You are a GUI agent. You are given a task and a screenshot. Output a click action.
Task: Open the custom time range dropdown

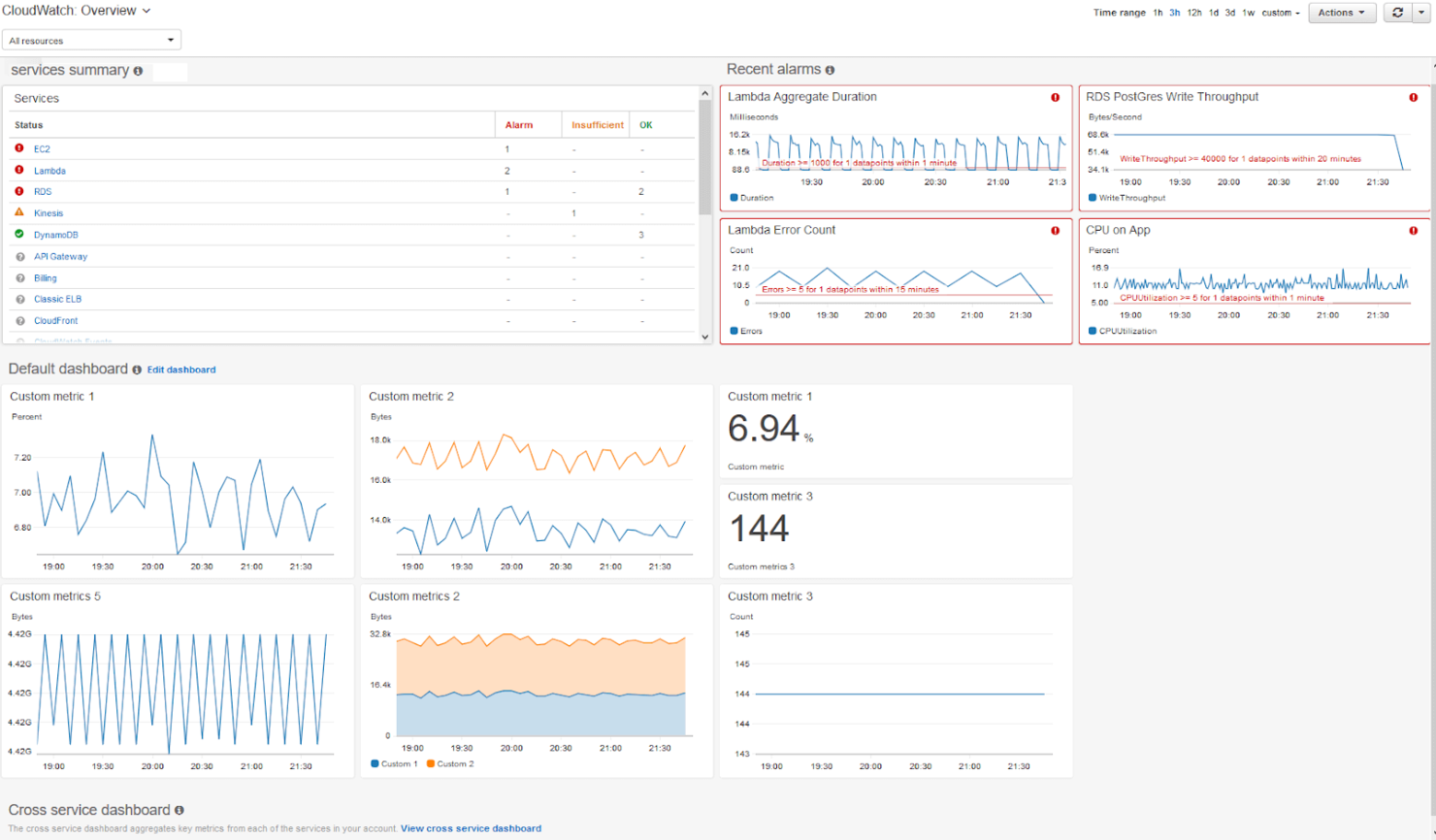[1279, 13]
